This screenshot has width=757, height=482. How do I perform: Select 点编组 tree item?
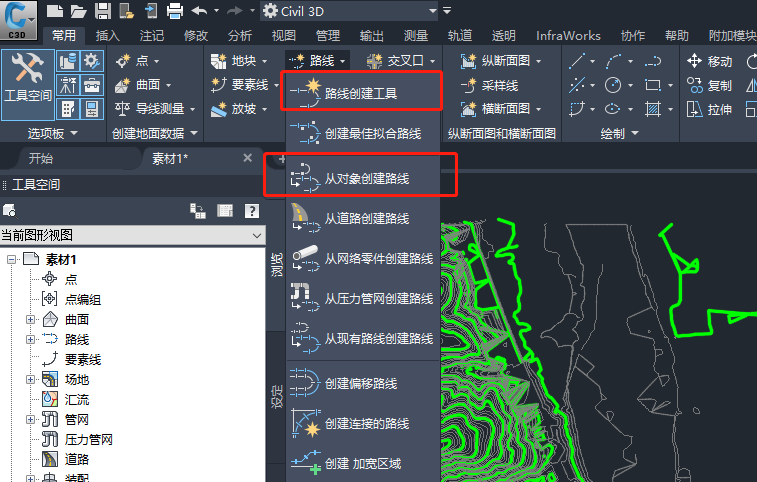click(83, 299)
